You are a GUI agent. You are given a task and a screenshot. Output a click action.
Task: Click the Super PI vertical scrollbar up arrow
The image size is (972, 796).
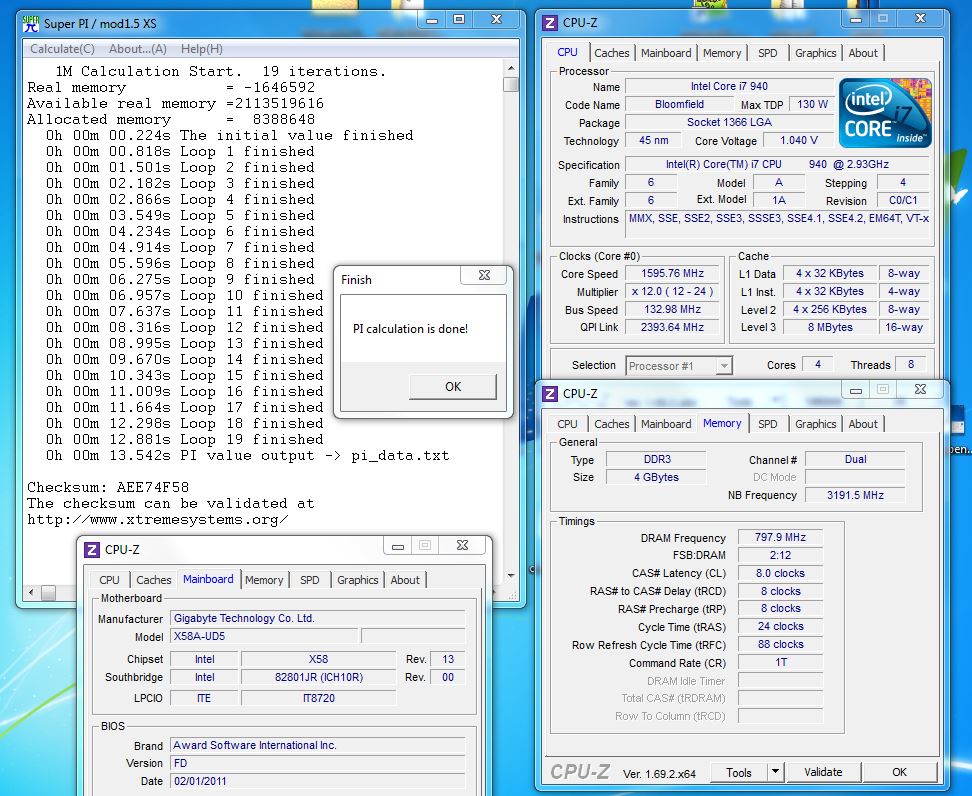511,68
